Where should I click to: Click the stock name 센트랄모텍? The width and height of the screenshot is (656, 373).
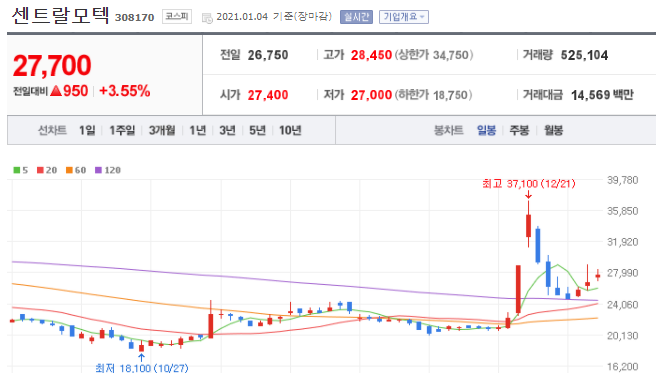point(60,15)
